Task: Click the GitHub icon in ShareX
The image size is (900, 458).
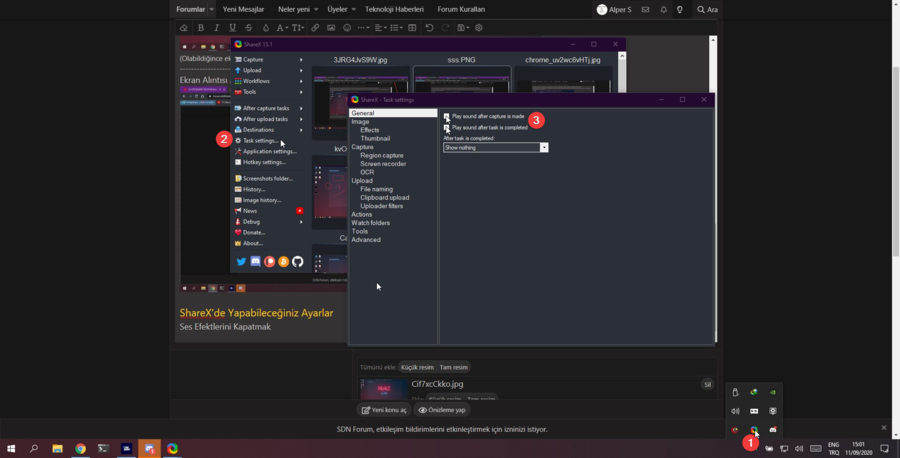Action: 297,262
